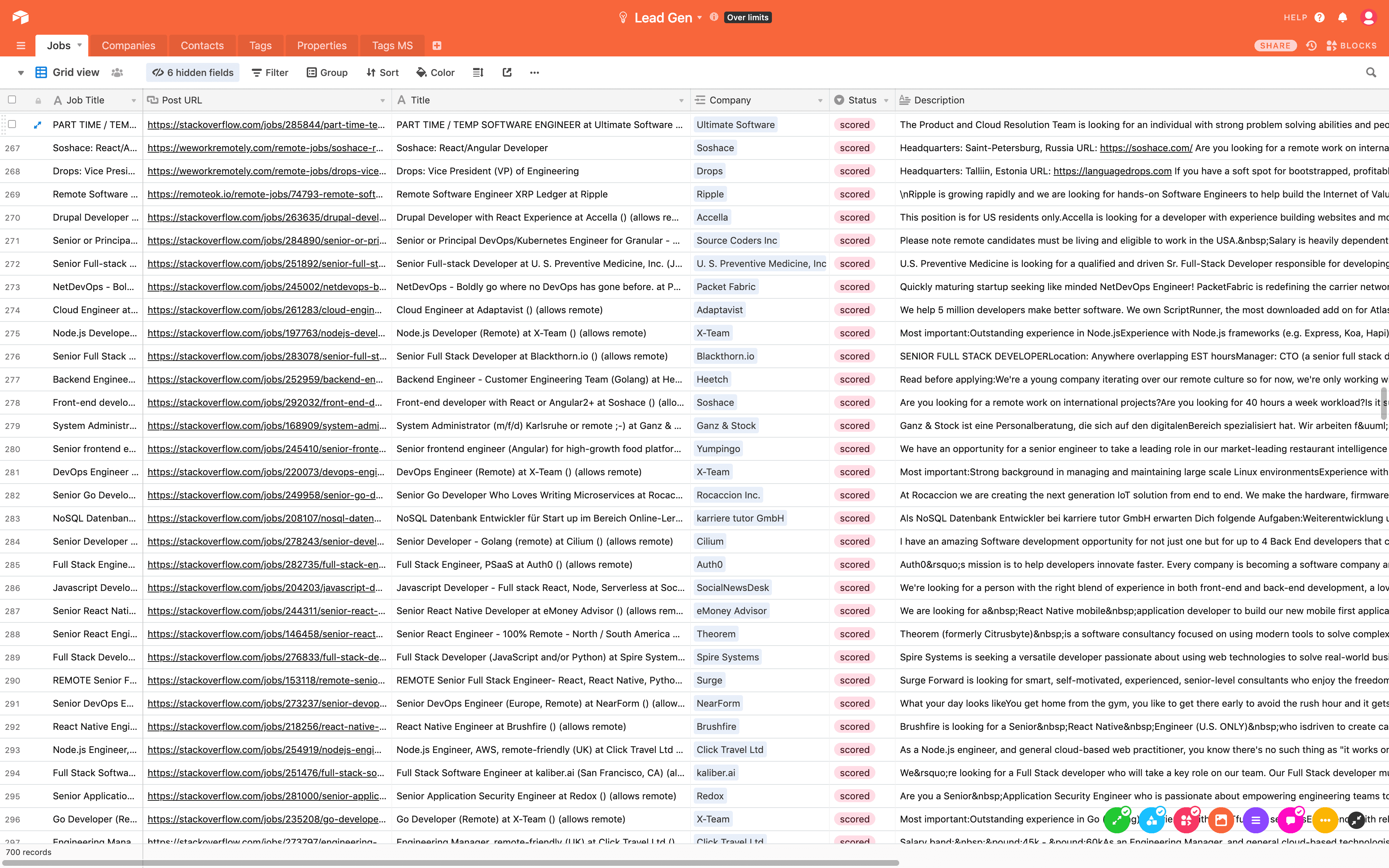Image resolution: width=1389 pixels, height=868 pixels.
Task: Change row height with the row height icon
Action: tap(478, 72)
